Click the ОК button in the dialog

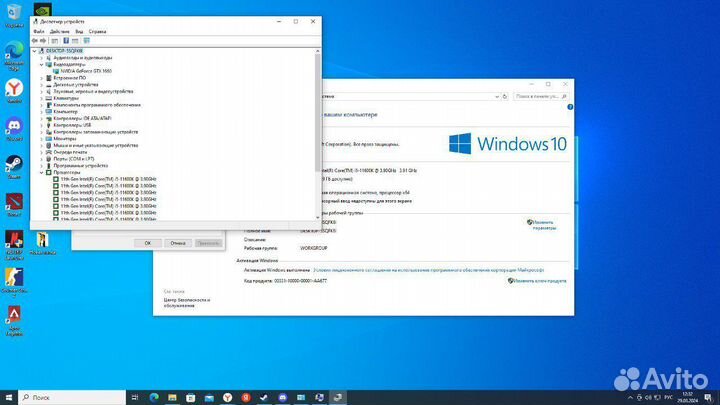pos(148,243)
